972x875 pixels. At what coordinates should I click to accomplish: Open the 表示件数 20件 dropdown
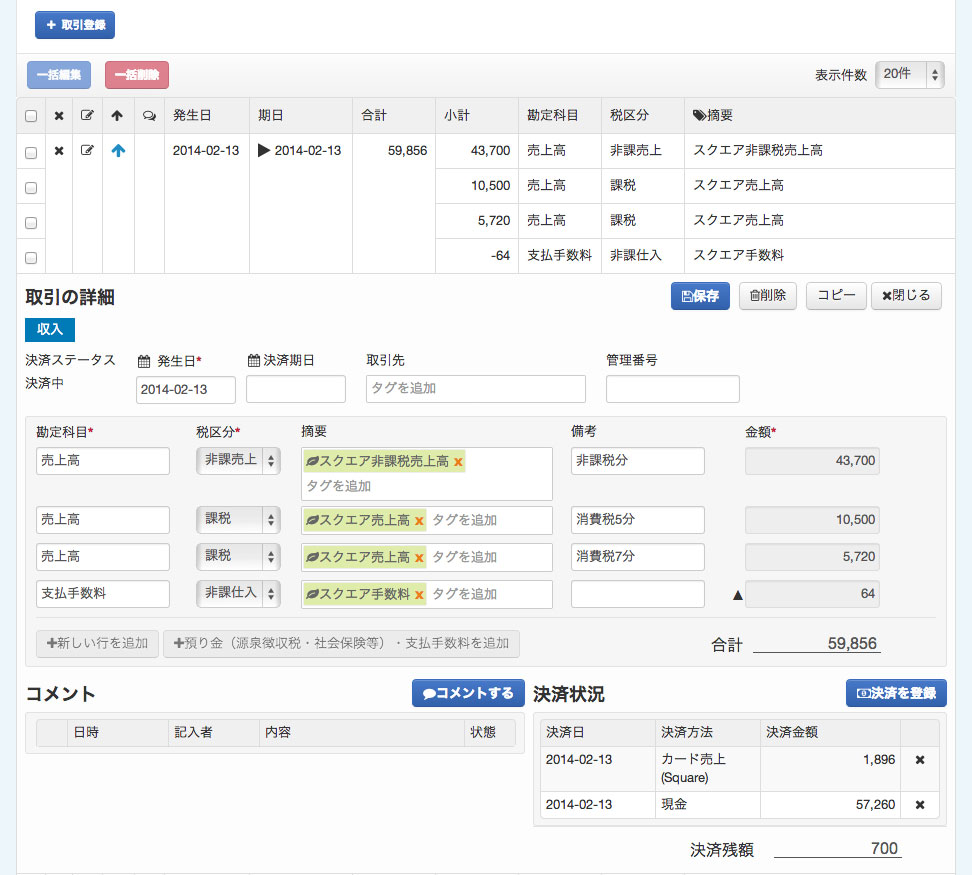(x=909, y=74)
